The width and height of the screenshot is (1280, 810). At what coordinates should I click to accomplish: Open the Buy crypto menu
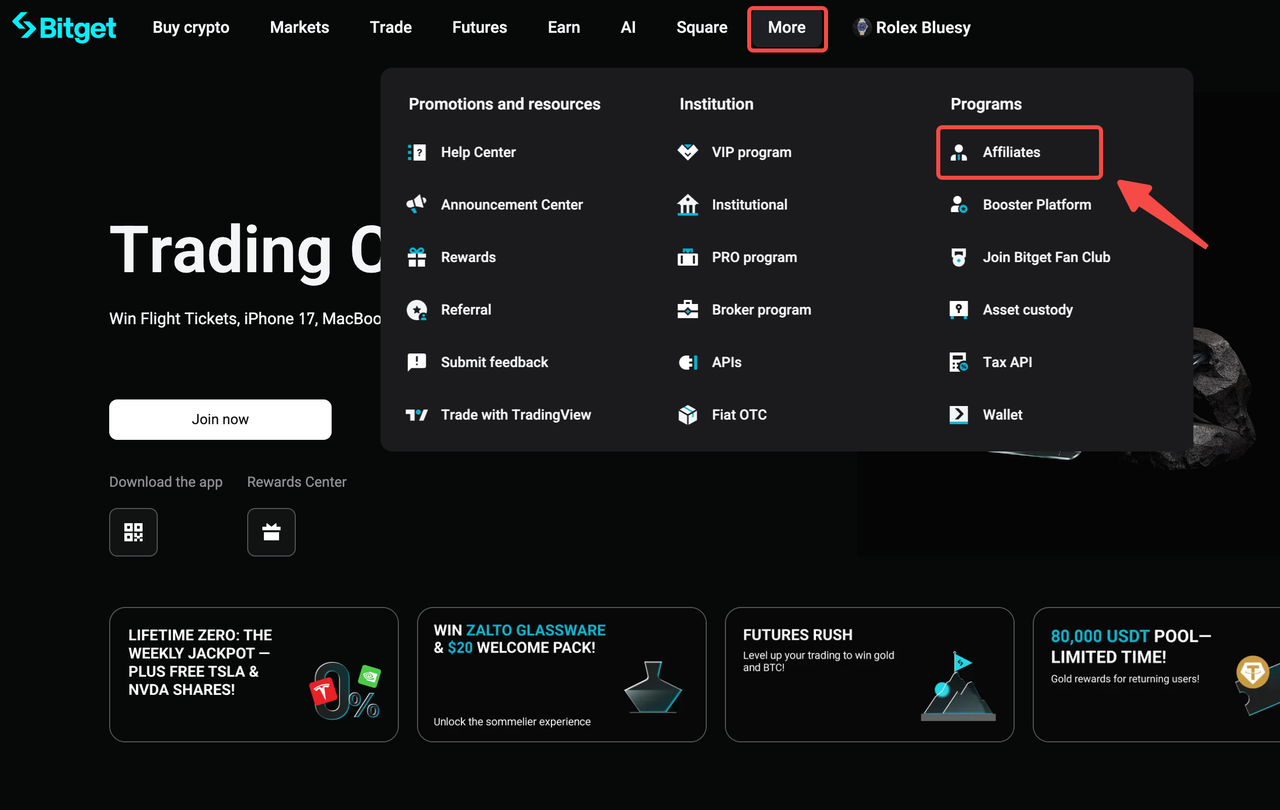click(x=191, y=27)
